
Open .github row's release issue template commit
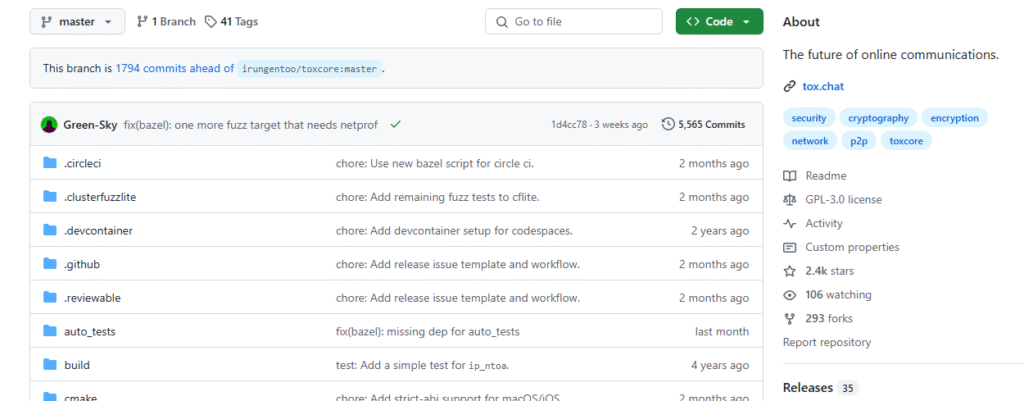[x=458, y=264]
